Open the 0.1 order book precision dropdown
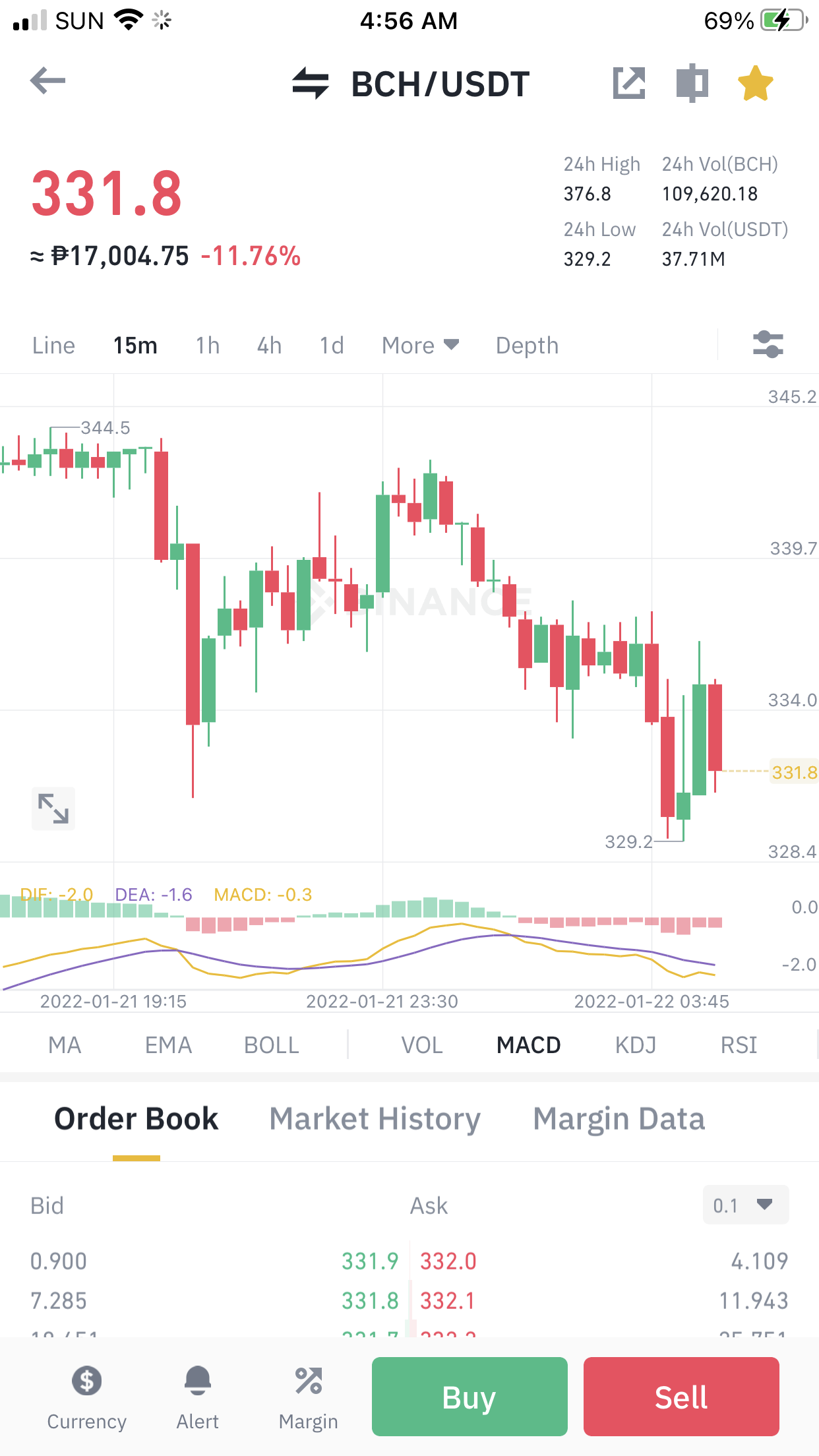 coord(746,1205)
